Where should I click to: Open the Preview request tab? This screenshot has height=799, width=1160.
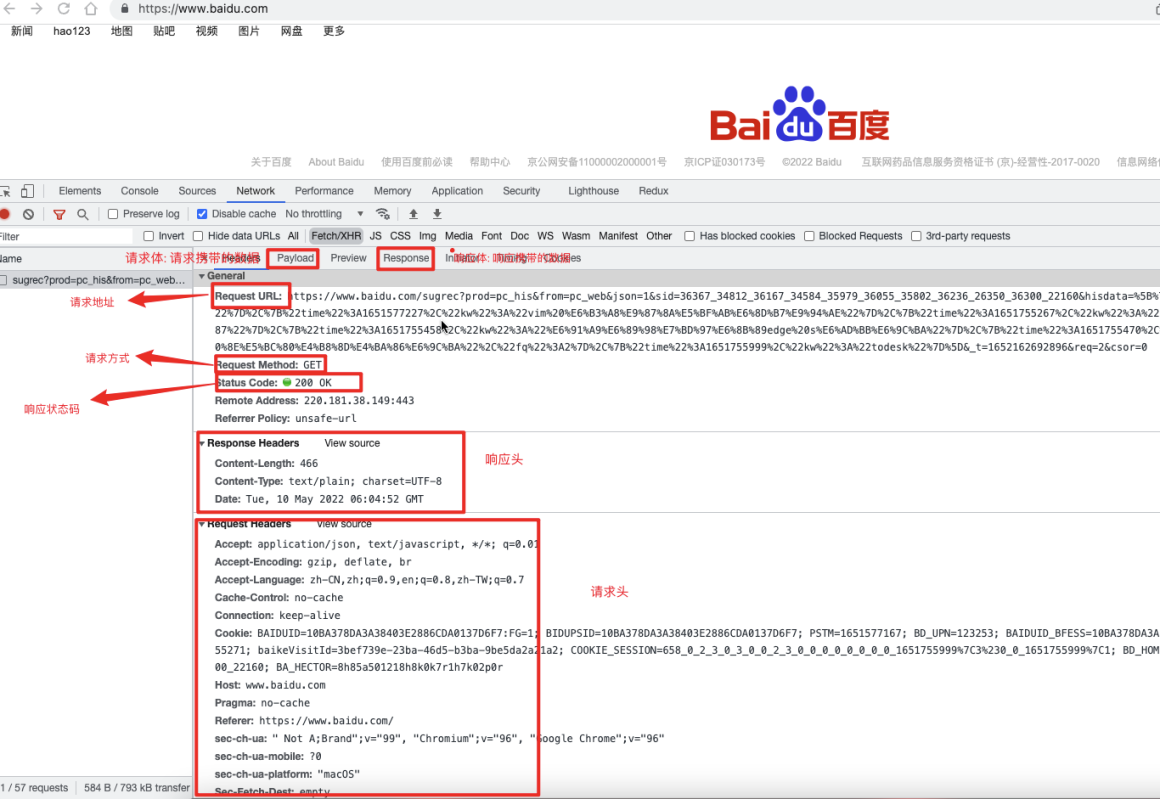pyautogui.click(x=348, y=258)
